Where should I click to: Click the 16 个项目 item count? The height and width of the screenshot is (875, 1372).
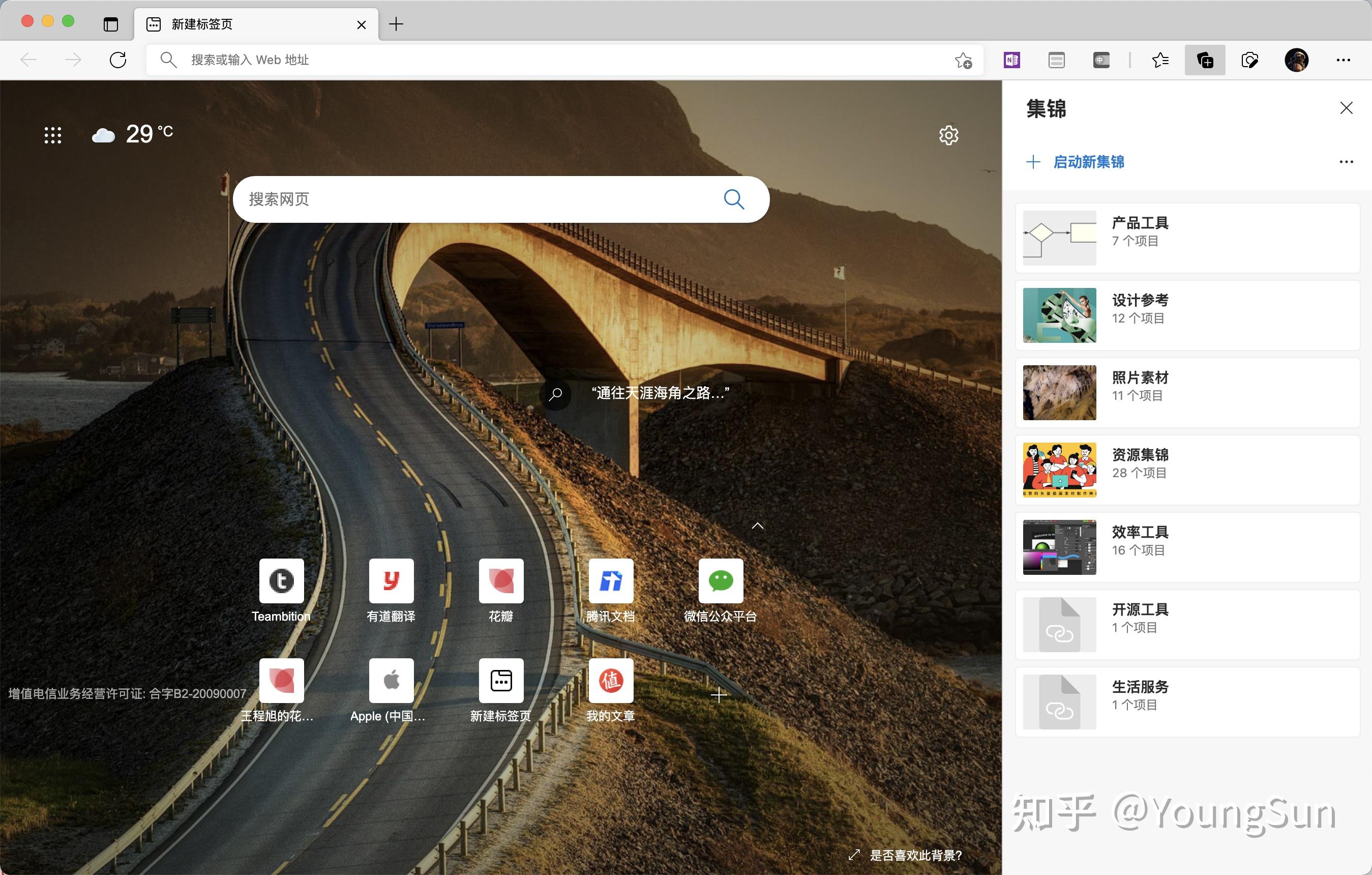click(x=1138, y=550)
